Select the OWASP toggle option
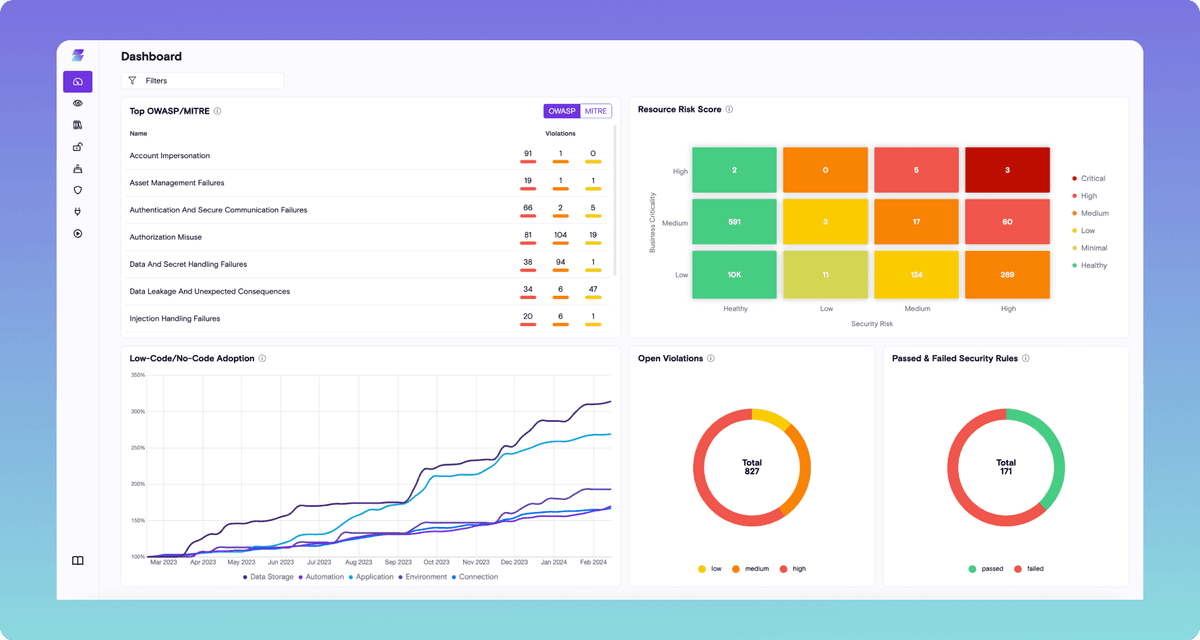This screenshot has width=1200, height=640. [562, 111]
